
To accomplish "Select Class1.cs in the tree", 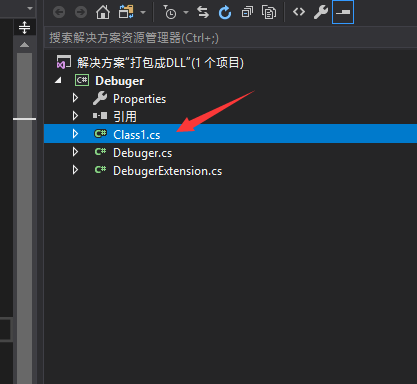I will coord(136,135).
